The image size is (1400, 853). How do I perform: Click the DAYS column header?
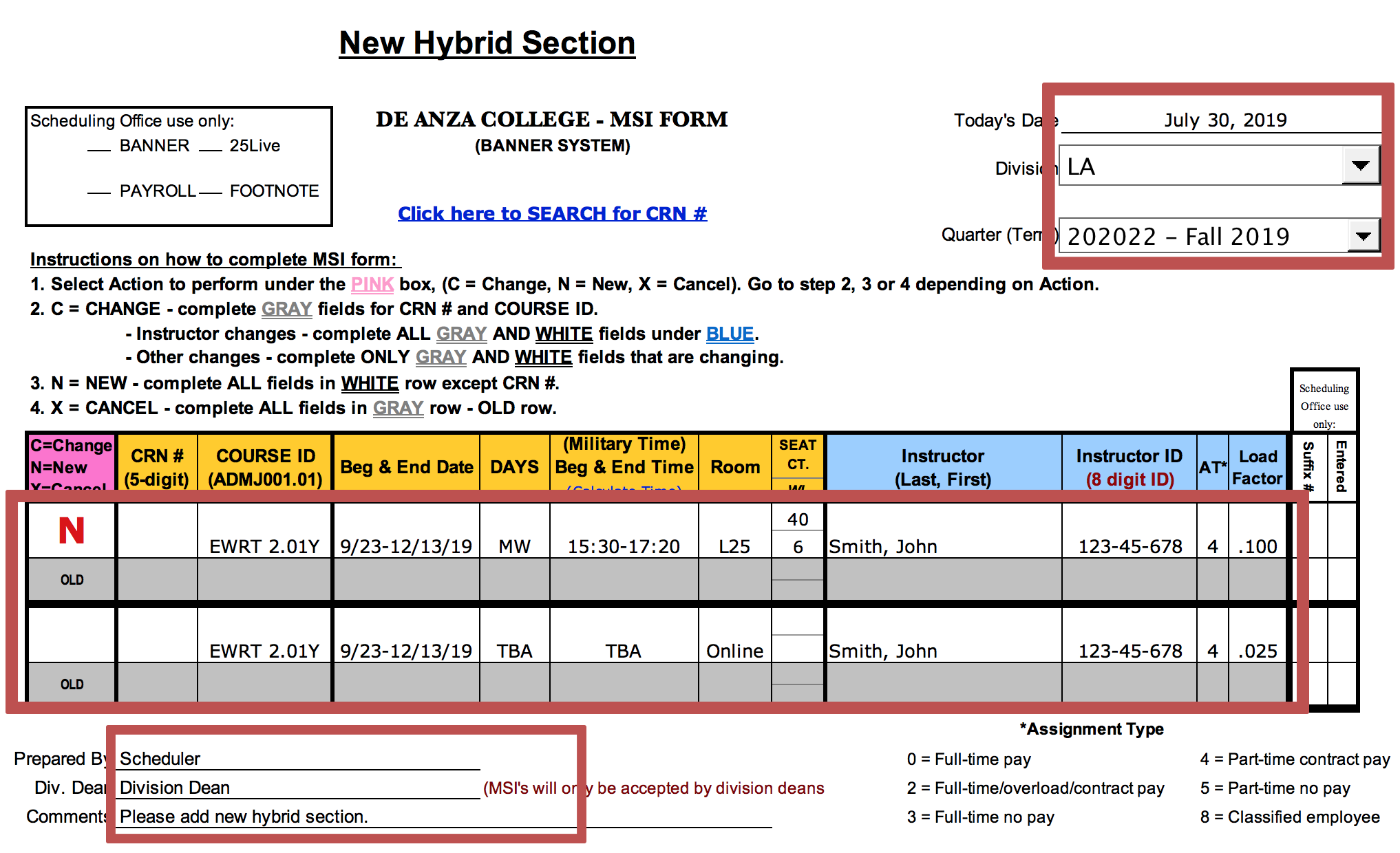click(x=514, y=466)
